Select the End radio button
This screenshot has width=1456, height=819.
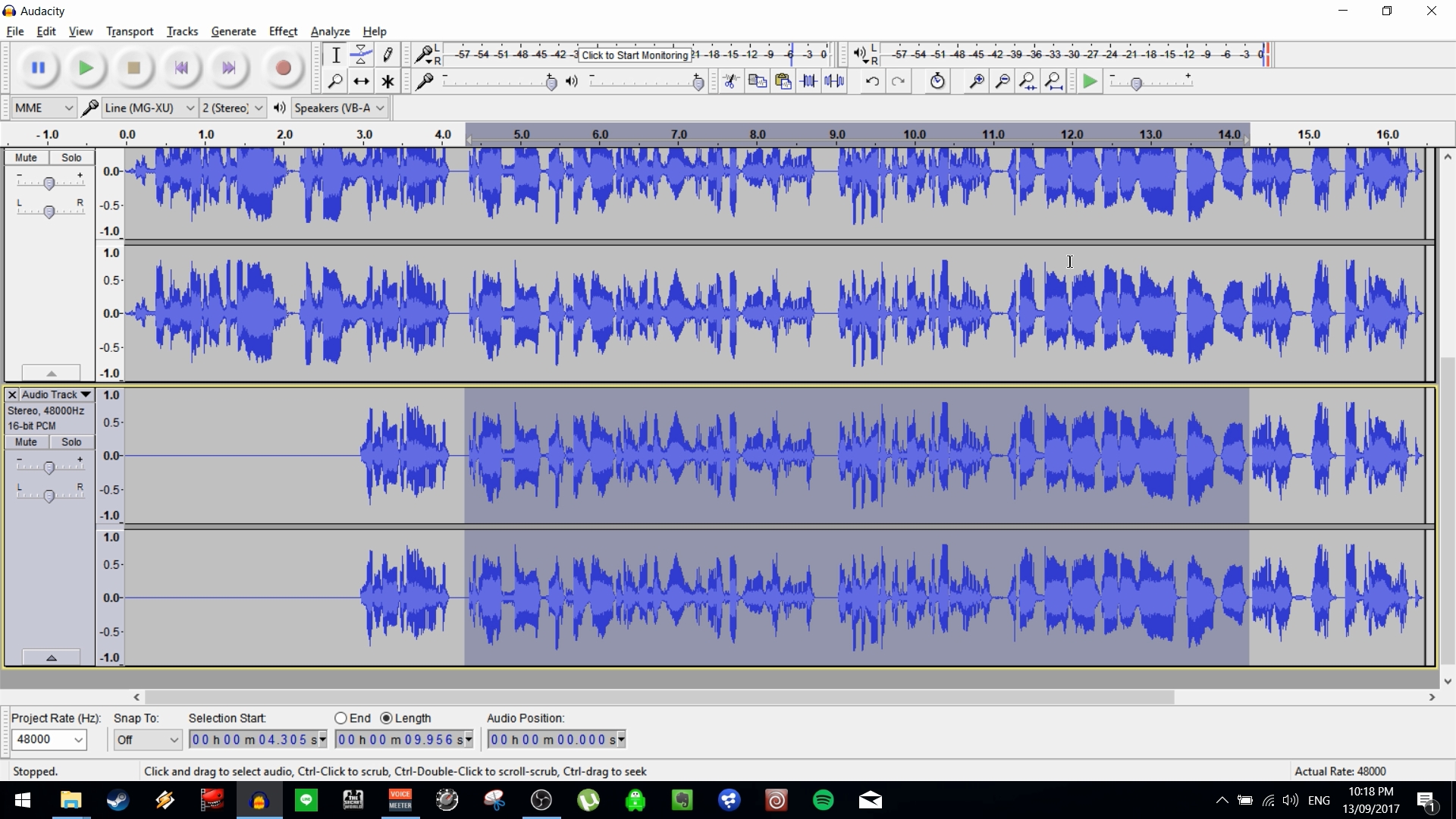point(341,718)
